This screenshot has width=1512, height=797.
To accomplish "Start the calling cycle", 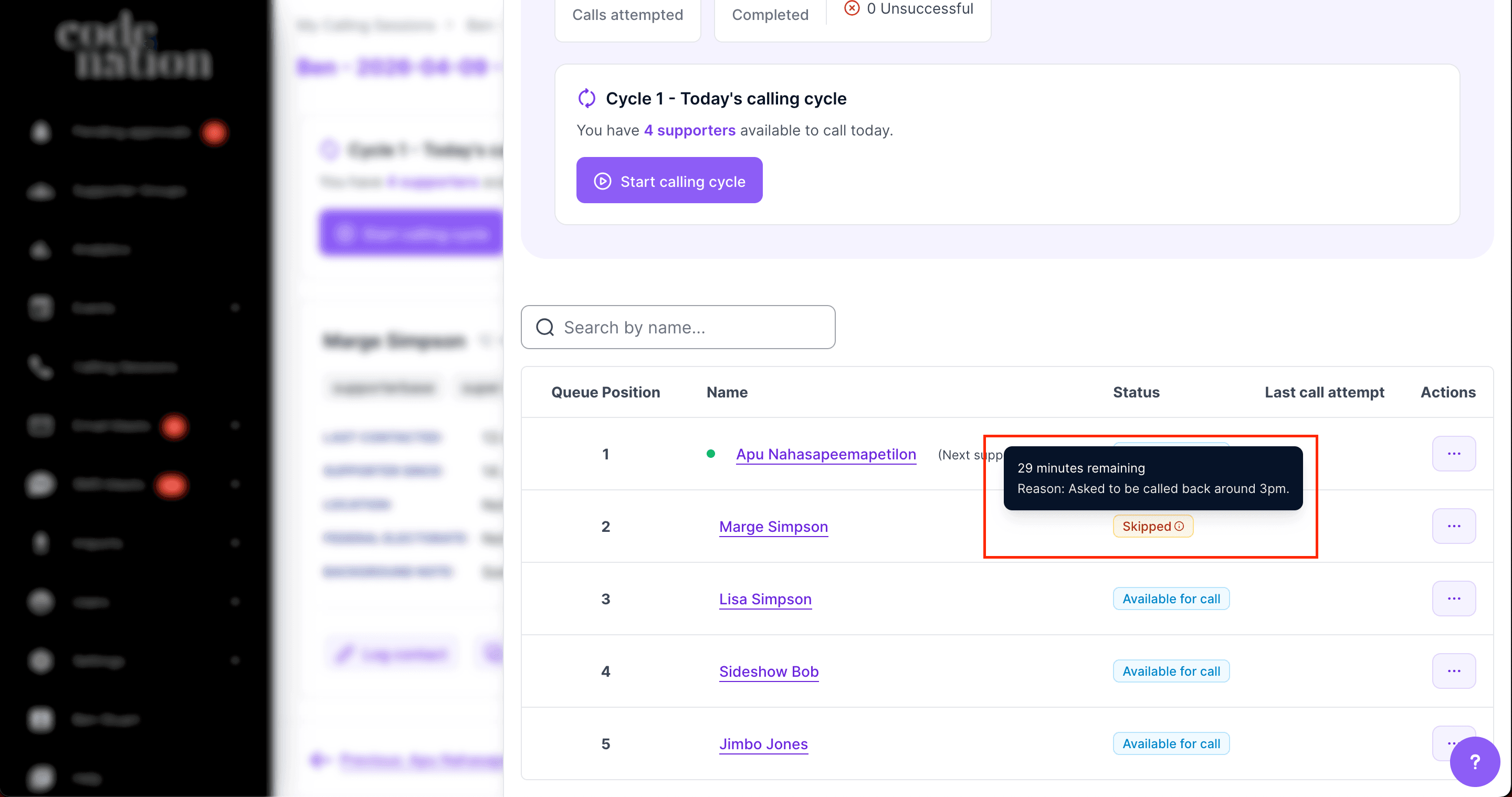I will (x=669, y=181).
